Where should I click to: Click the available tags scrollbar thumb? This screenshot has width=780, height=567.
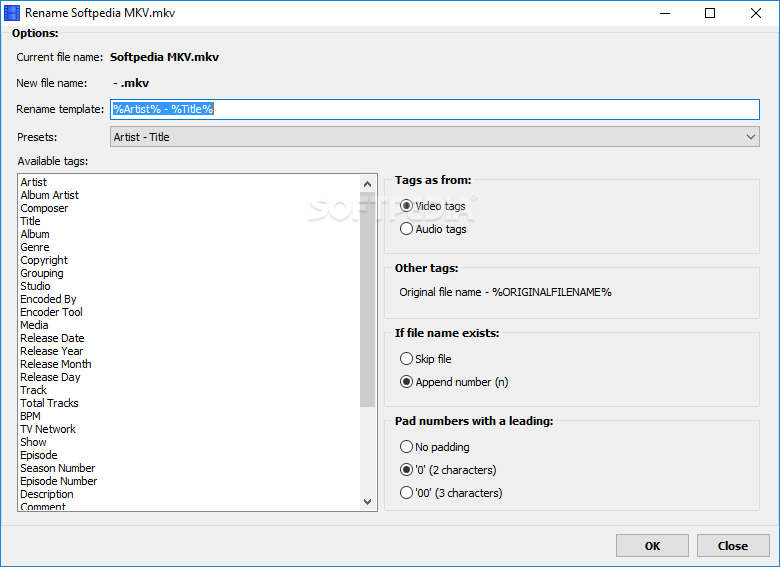point(368,300)
